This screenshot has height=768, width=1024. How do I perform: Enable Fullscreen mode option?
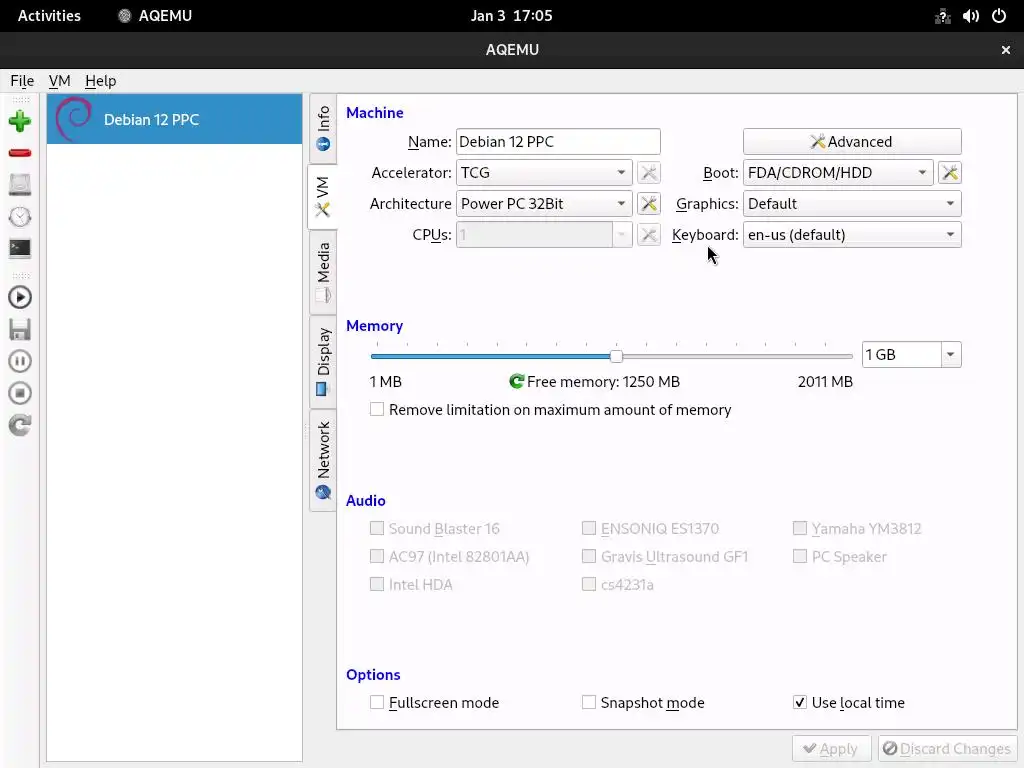pos(377,703)
